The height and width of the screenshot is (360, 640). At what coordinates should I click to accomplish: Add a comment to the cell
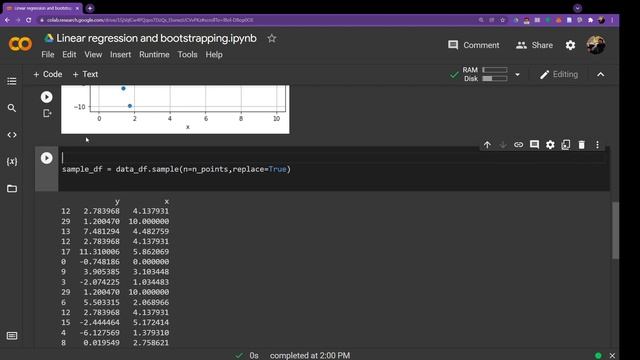click(x=534, y=144)
